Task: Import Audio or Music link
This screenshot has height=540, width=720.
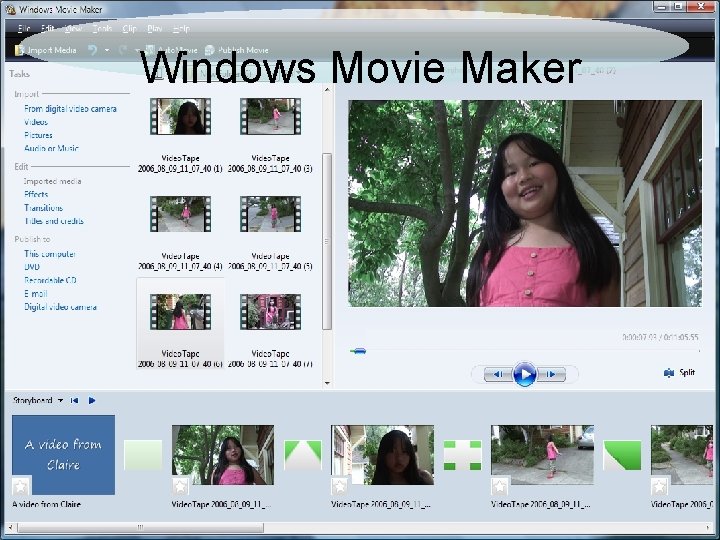Action: point(51,148)
